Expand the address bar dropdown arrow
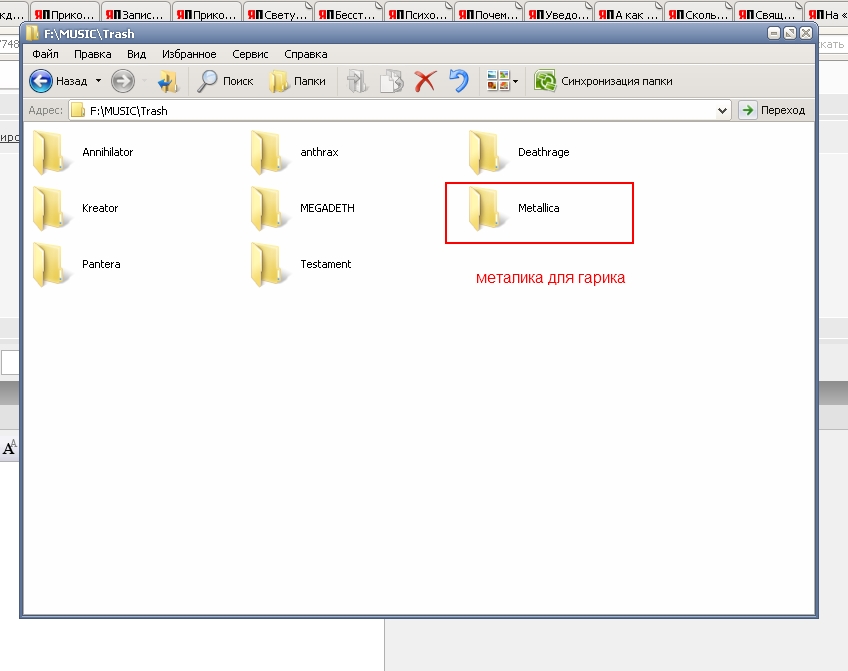This screenshot has height=671, width=848. tap(722, 111)
